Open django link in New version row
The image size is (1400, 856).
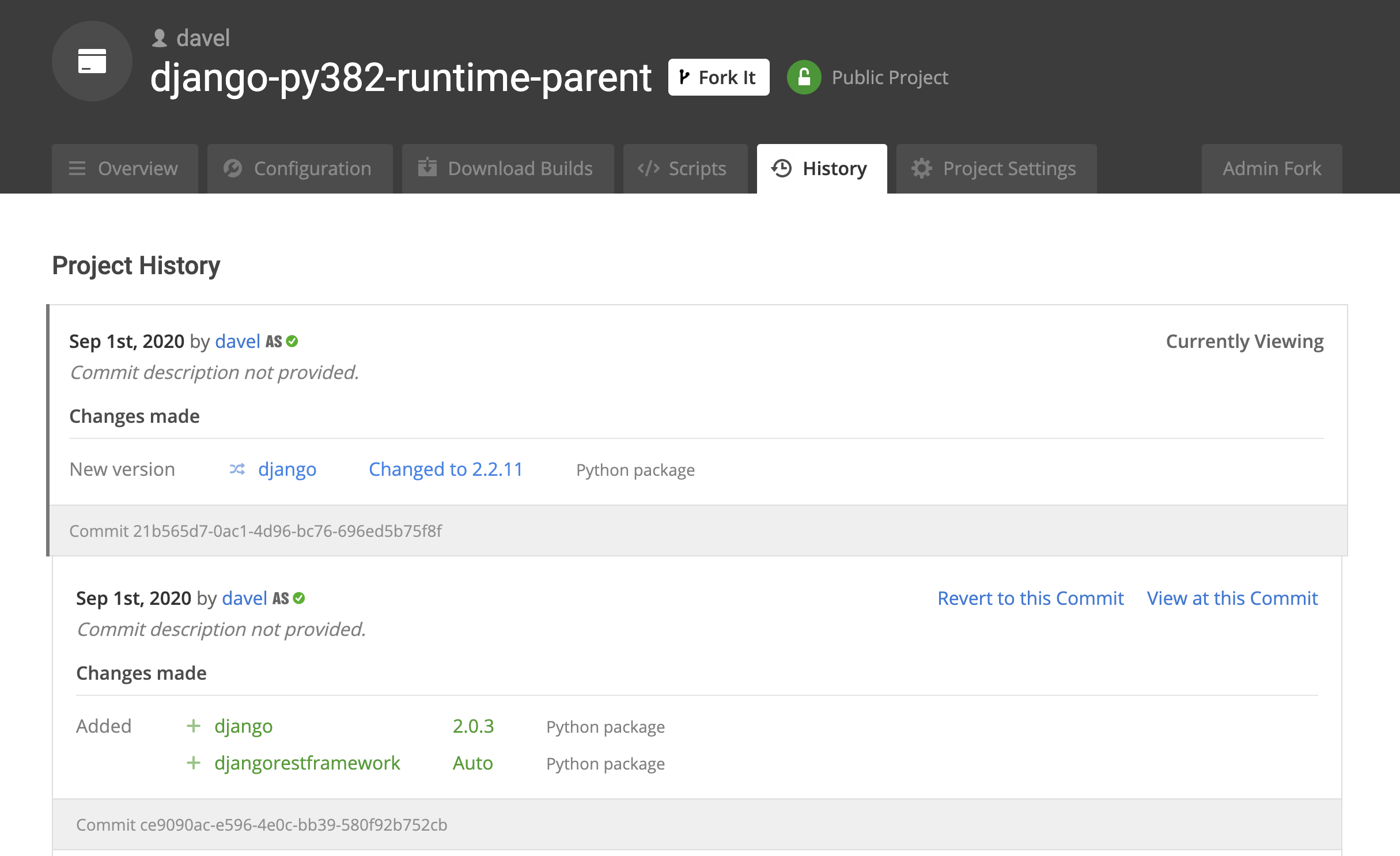(287, 469)
